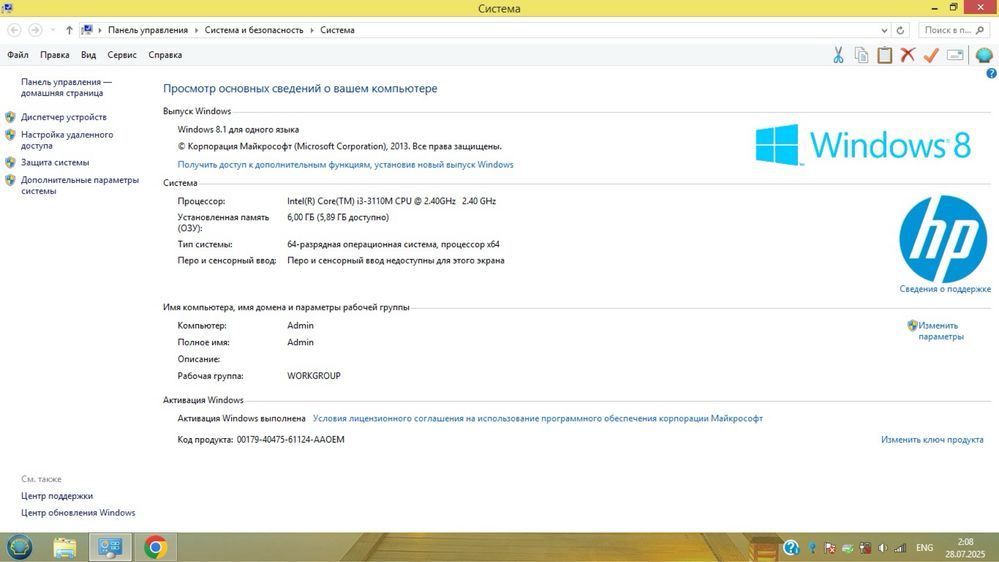Image resolution: width=999 pixels, height=562 pixels.
Task: Click the red plug device tray icon
Action: [865, 547]
